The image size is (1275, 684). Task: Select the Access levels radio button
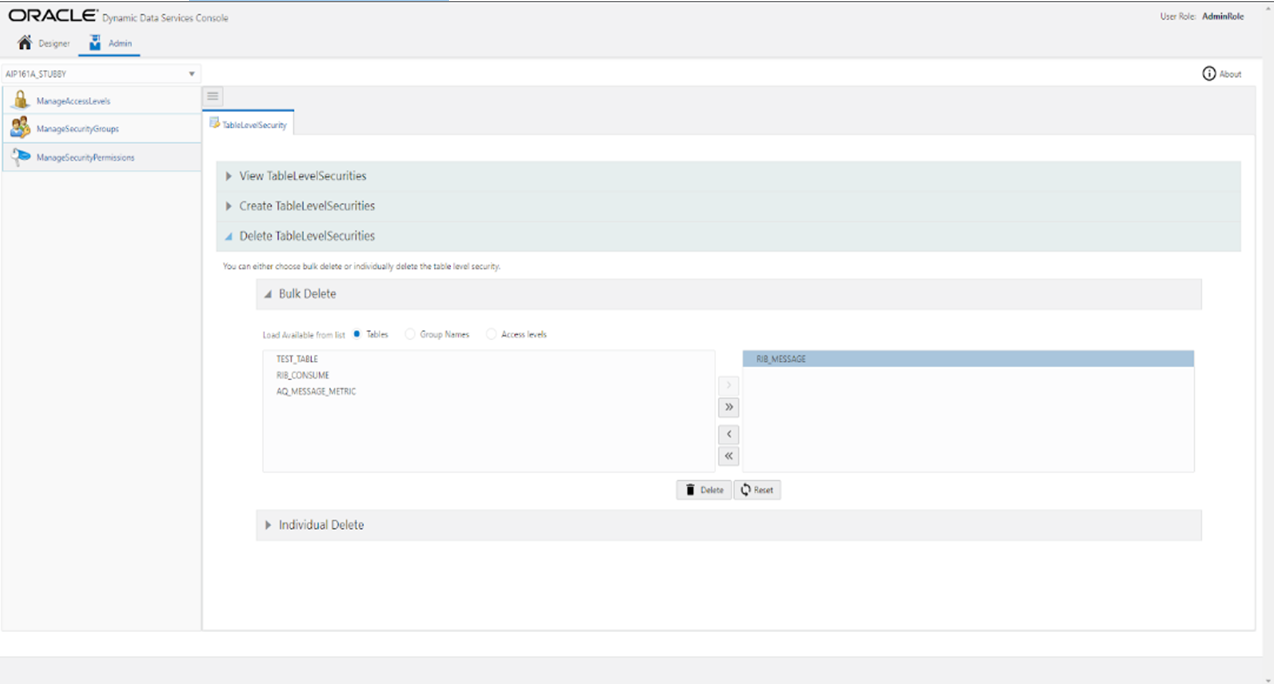[491, 334]
